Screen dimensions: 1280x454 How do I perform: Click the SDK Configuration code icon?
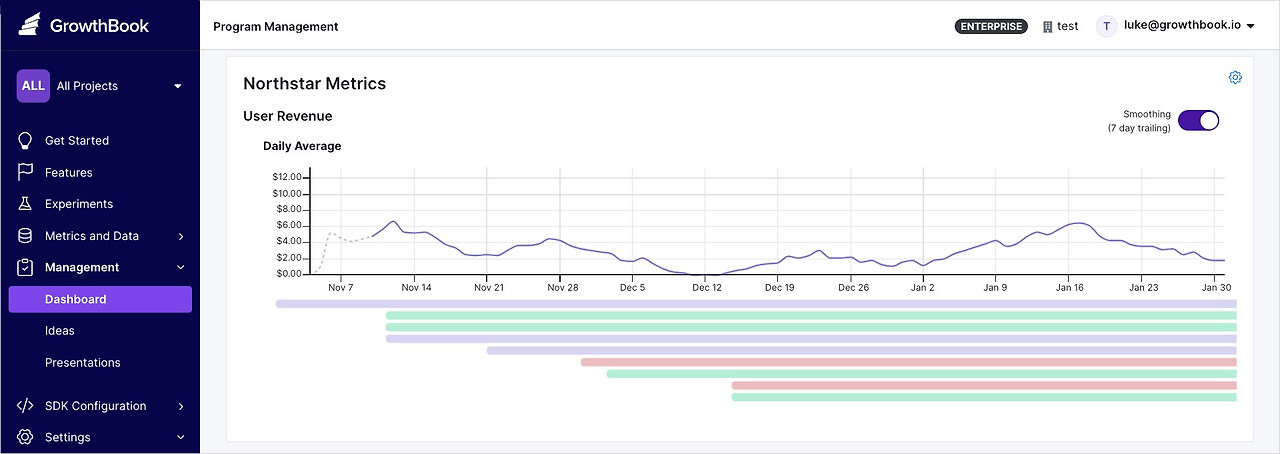click(26, 406)
